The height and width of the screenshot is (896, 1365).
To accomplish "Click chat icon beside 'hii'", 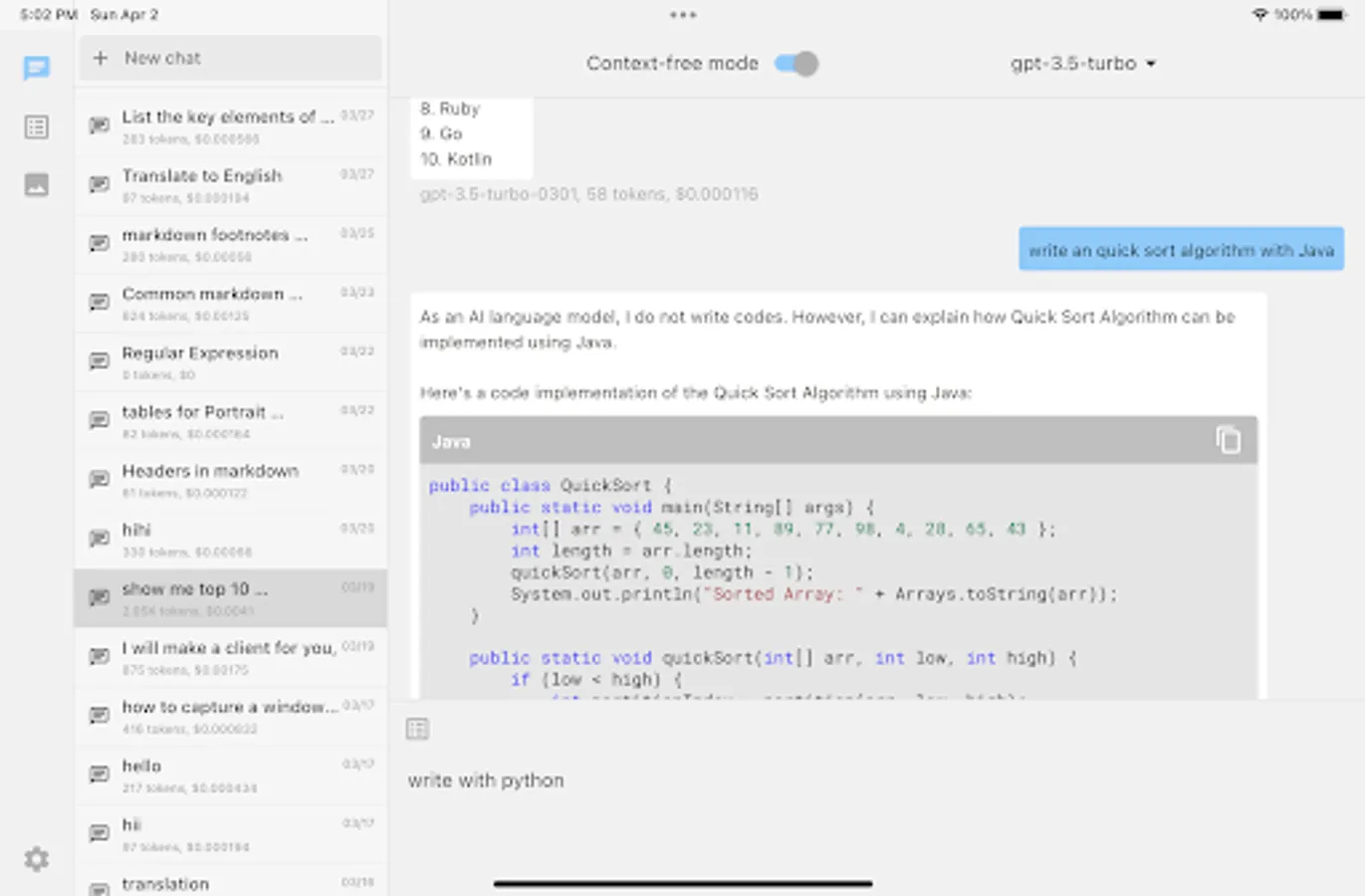I will click(100, 832).
